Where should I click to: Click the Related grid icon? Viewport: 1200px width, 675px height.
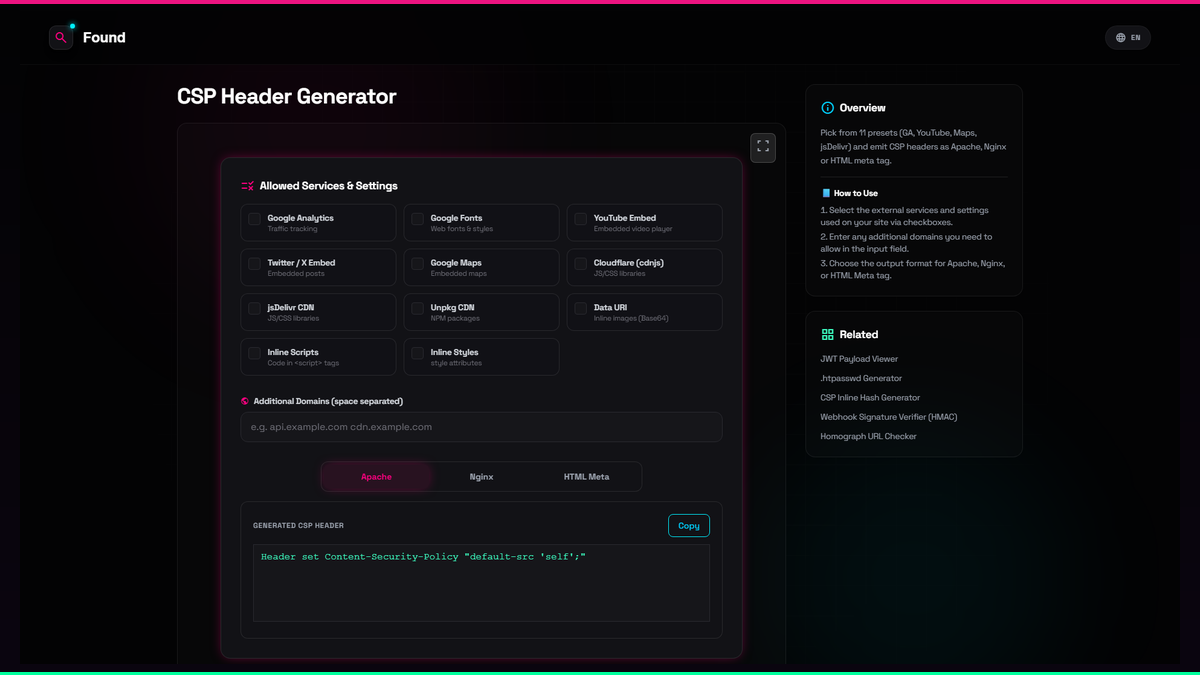pos(827,335)
